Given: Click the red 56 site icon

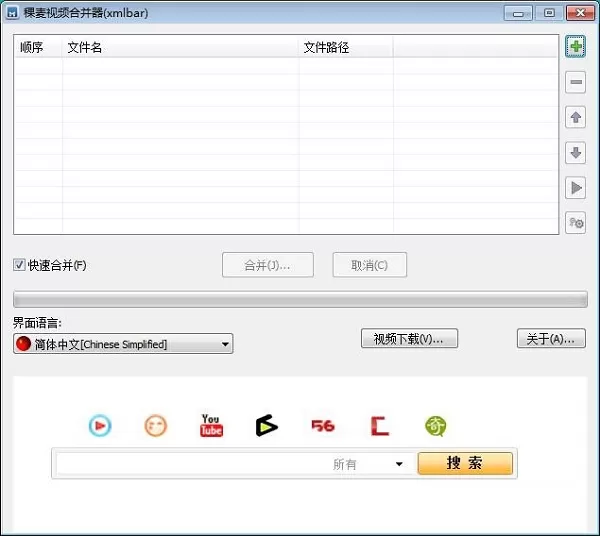Looking at the screenshot, I should pyautogui.click(x=323, y=426).
